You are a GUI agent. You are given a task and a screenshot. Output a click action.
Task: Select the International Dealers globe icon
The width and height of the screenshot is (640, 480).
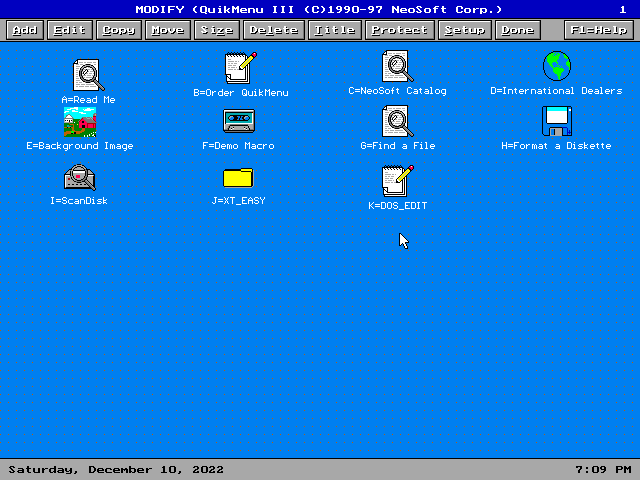[557, 66]
